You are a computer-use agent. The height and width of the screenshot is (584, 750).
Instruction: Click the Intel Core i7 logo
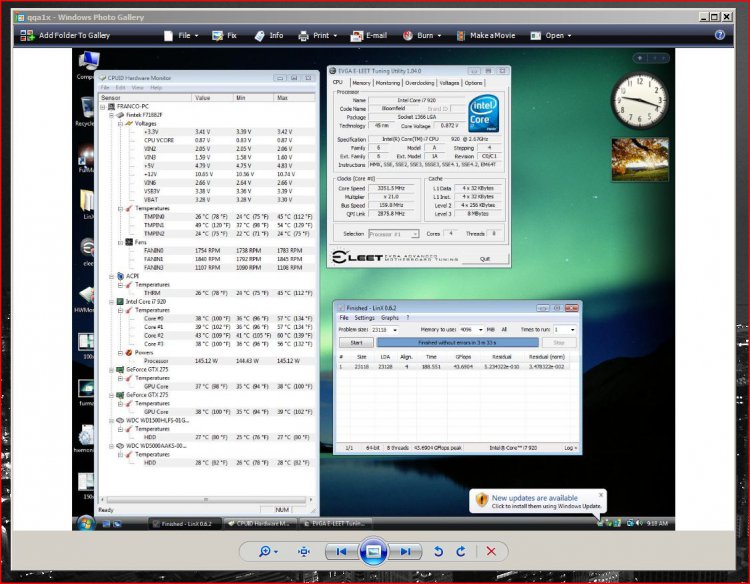(x=484, y=113)
